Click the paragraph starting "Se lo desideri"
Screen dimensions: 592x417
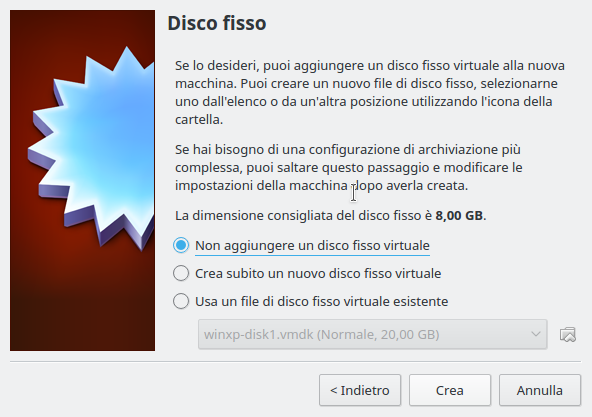[370, 93]
